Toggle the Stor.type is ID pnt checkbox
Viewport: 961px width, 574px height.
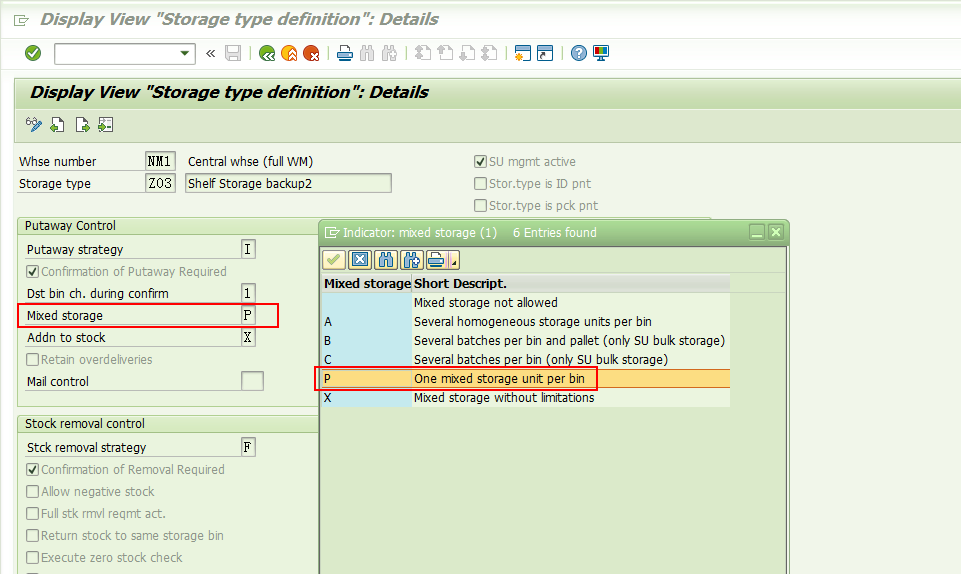[x=480, y=184]
